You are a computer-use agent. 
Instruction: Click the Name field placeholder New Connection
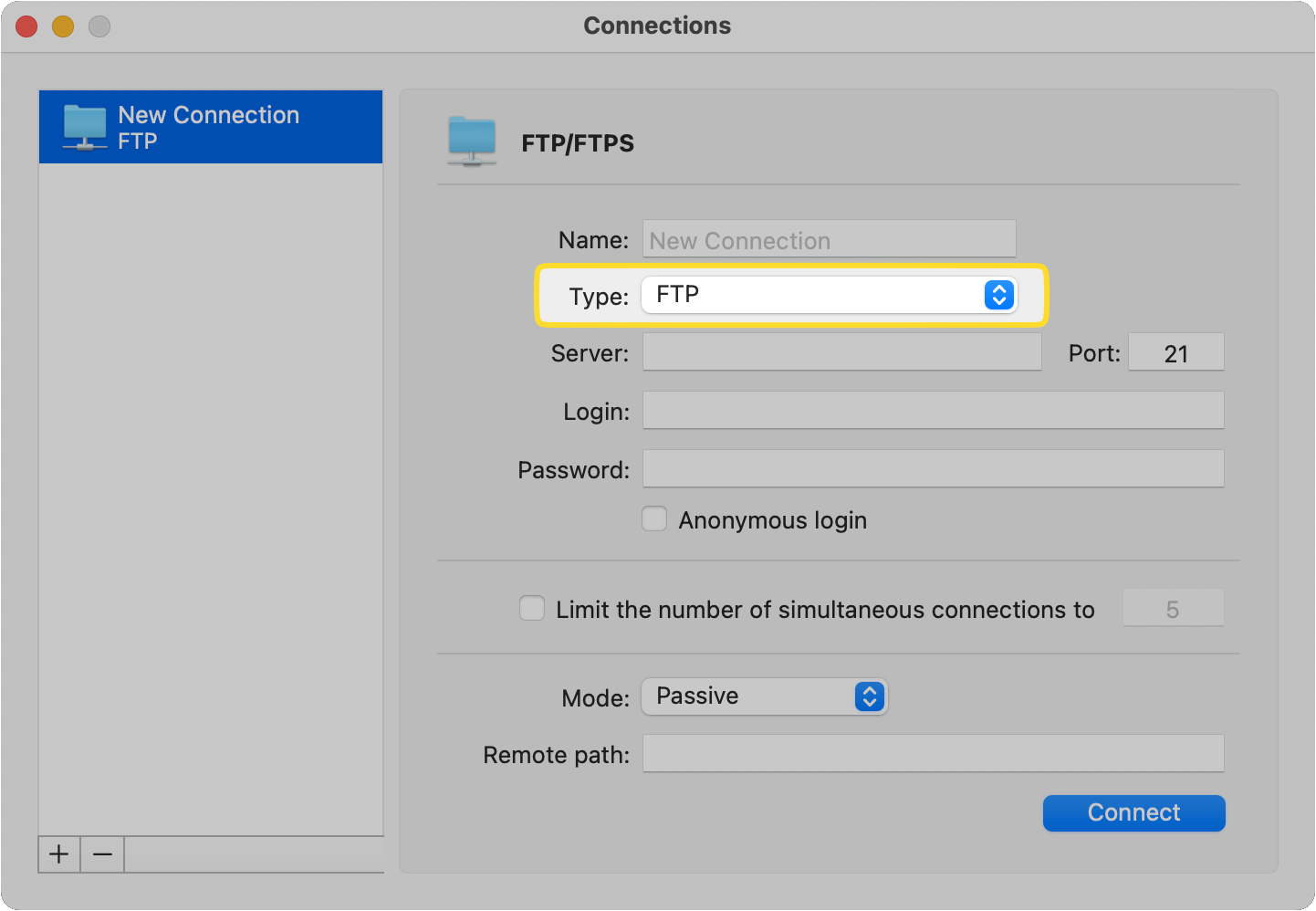pyautogui.click(x=829, y=239)
